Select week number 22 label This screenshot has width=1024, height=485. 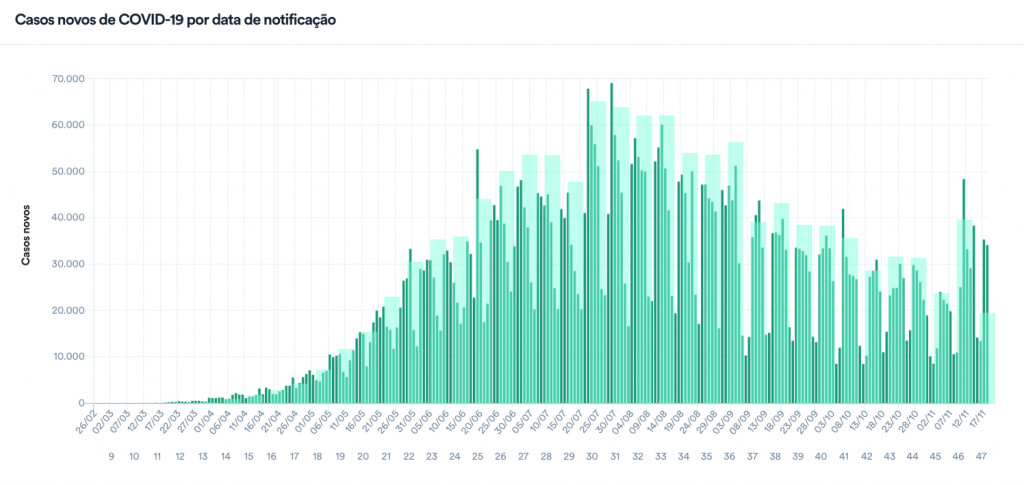pos(409,457)
